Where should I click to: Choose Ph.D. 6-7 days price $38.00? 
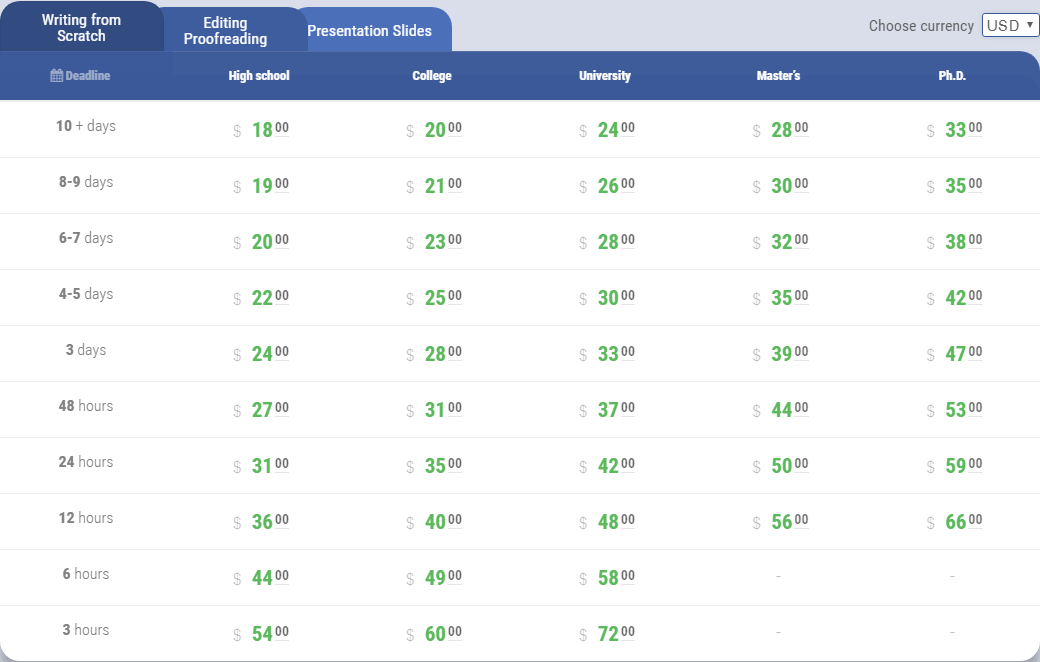(x=954, y=241)
